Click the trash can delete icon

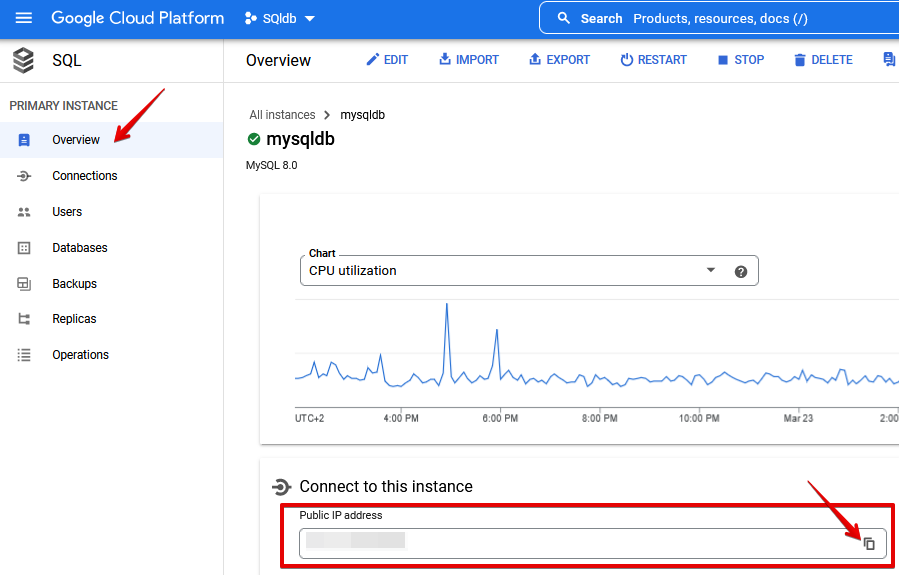(x=800, y=60)
